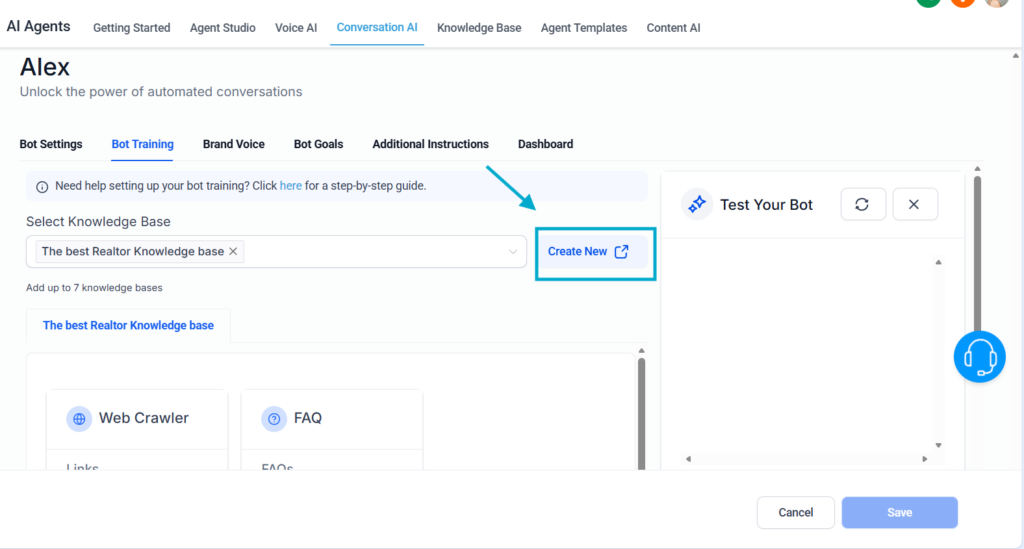
Task: Navigate to Voice AI in top menu
Action: click(296, 28)
